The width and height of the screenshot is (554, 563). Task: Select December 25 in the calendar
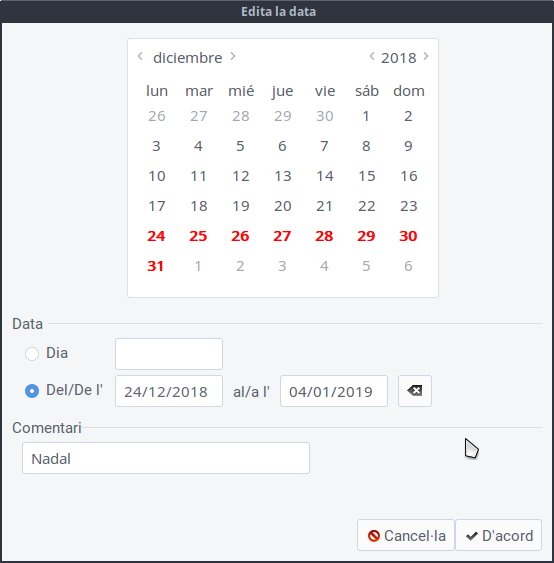(198, 236)
